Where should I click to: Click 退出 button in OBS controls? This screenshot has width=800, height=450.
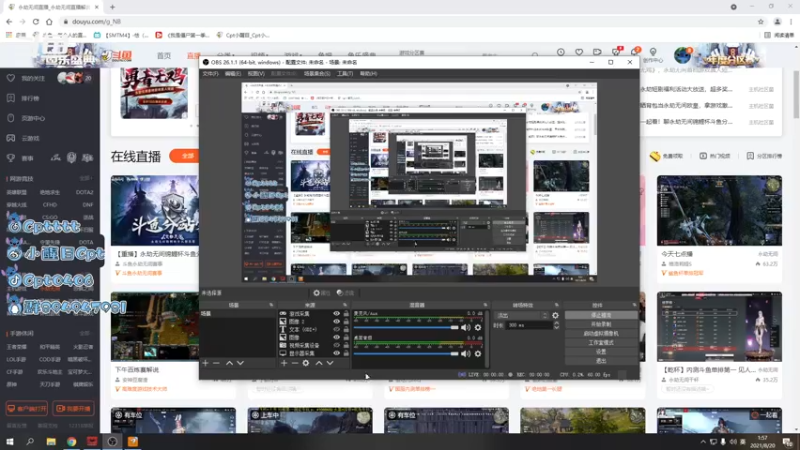click(601, 361)
